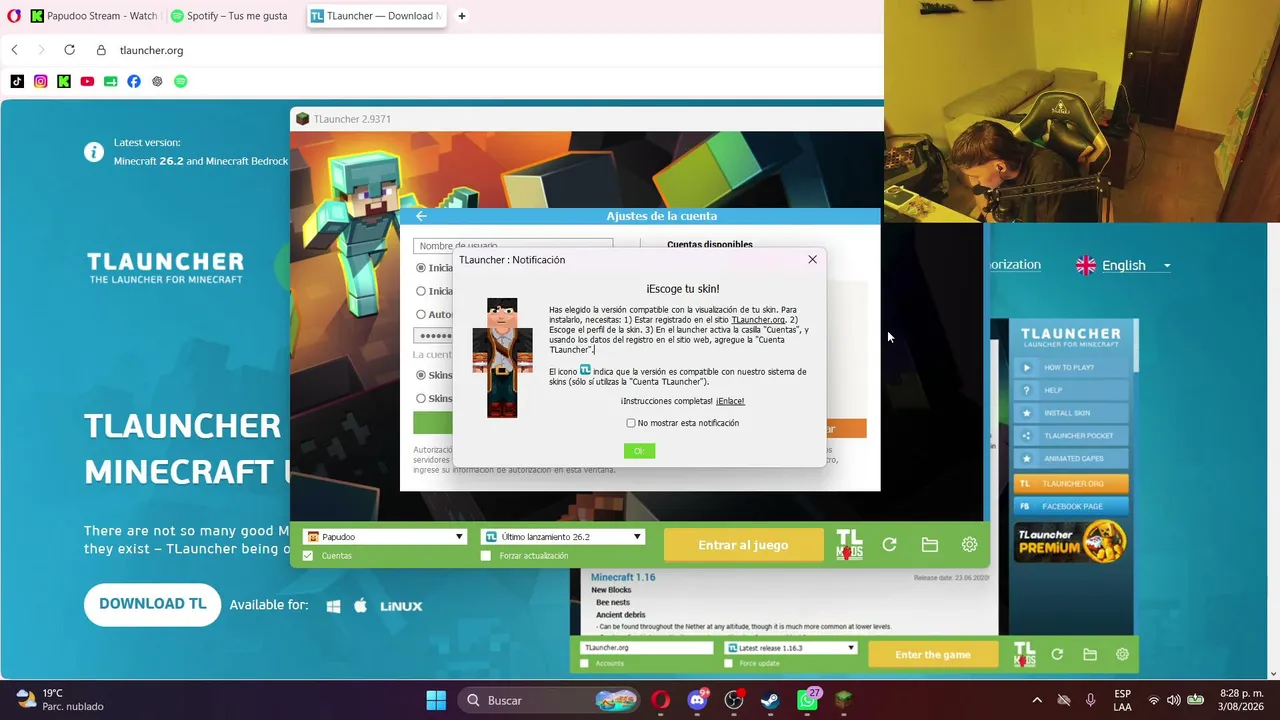Open the Kick bookmark in the bookmarks bar
The height and width of the screenshot is (720, 1280).
64,81
